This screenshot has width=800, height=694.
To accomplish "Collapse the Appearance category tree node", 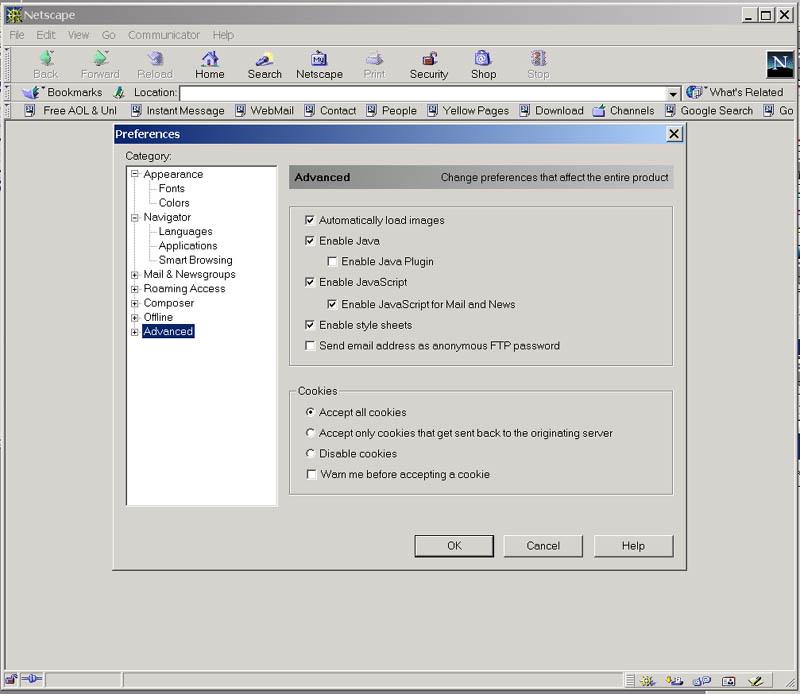I will pos(135,174).
